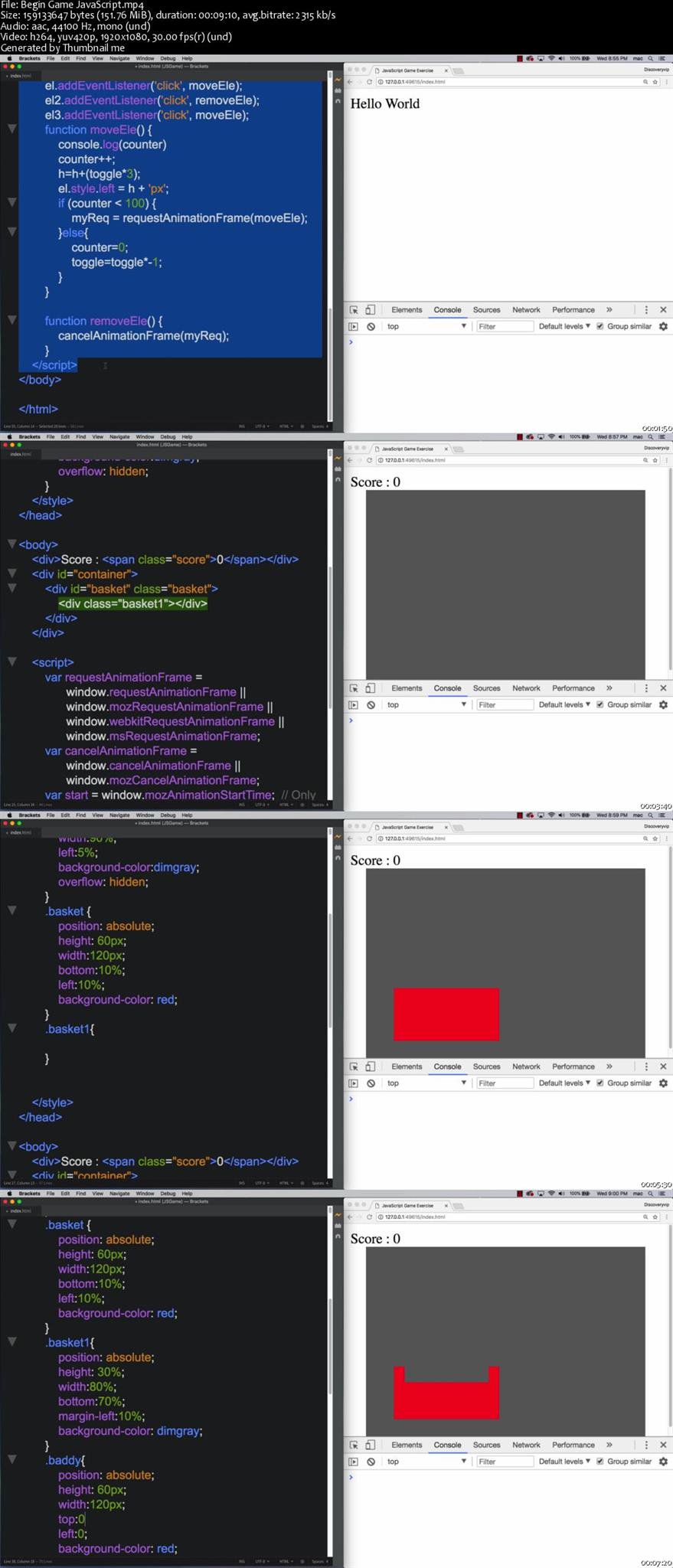Viewport: 673px width, 1568px height.
Task: Uncheck Group similar in 00:05:30 frame
Action: click(x=600, y=1083)
